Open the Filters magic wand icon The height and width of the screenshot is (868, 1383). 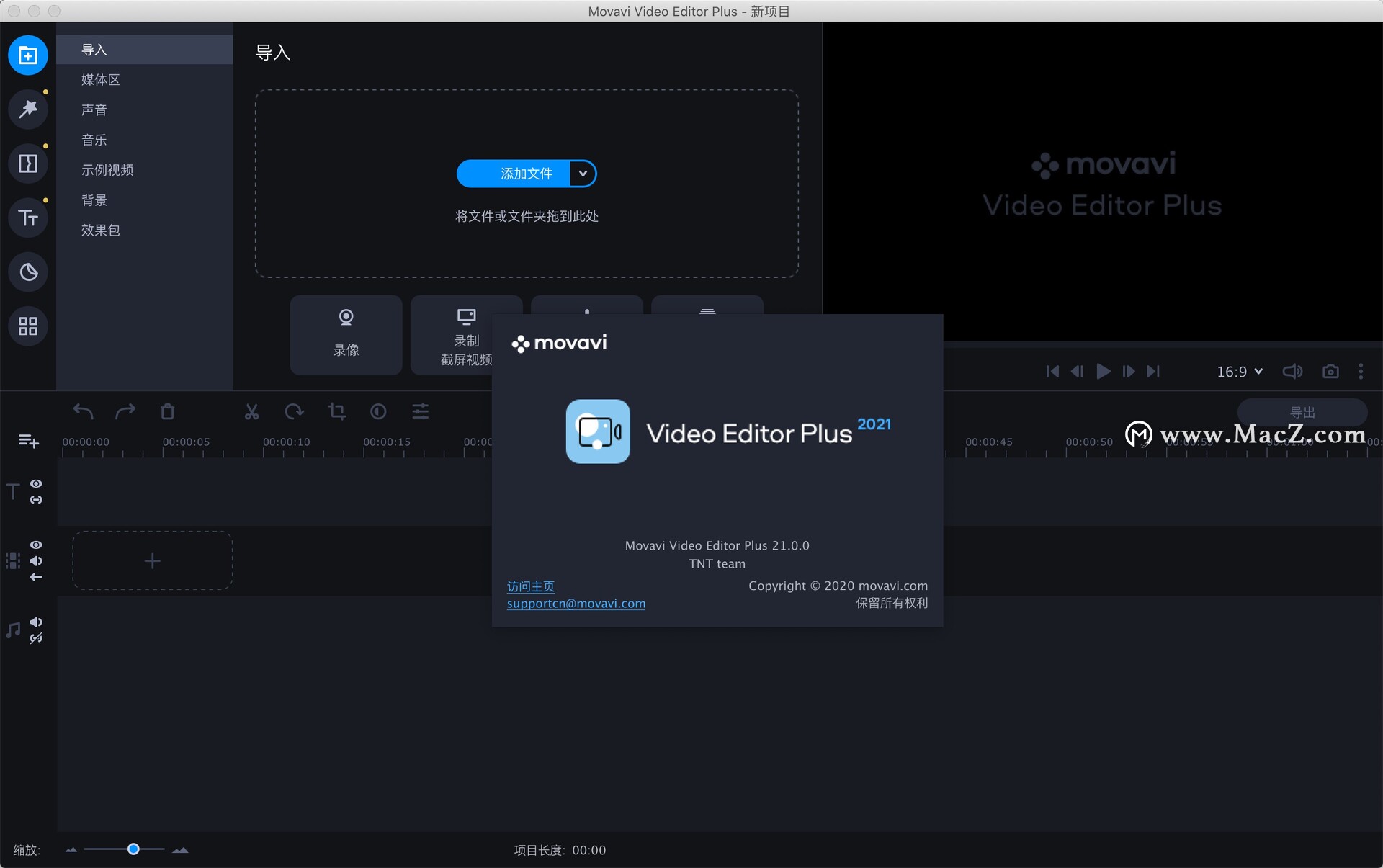tap(28, 109)
